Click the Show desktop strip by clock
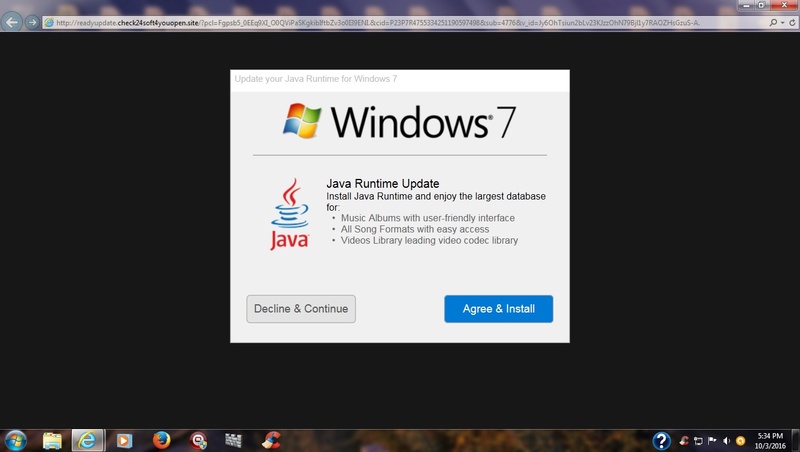 click(795, 441)
